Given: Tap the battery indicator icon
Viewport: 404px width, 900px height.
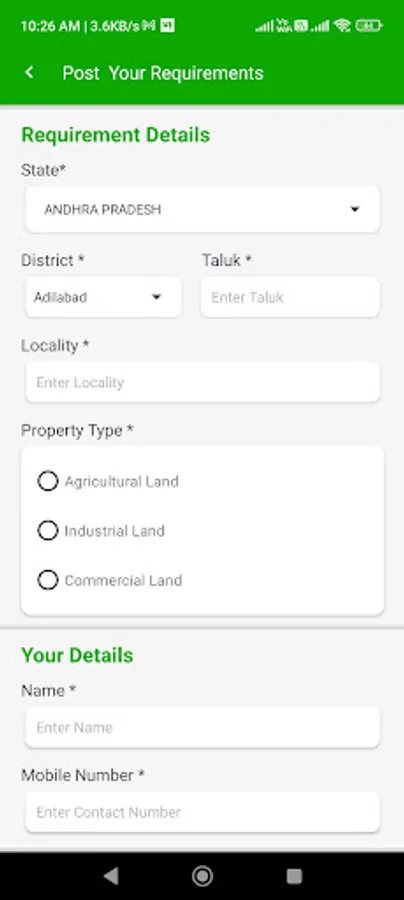Looking at the screenshot, I should pyautogui.click(x=368, y=26).
